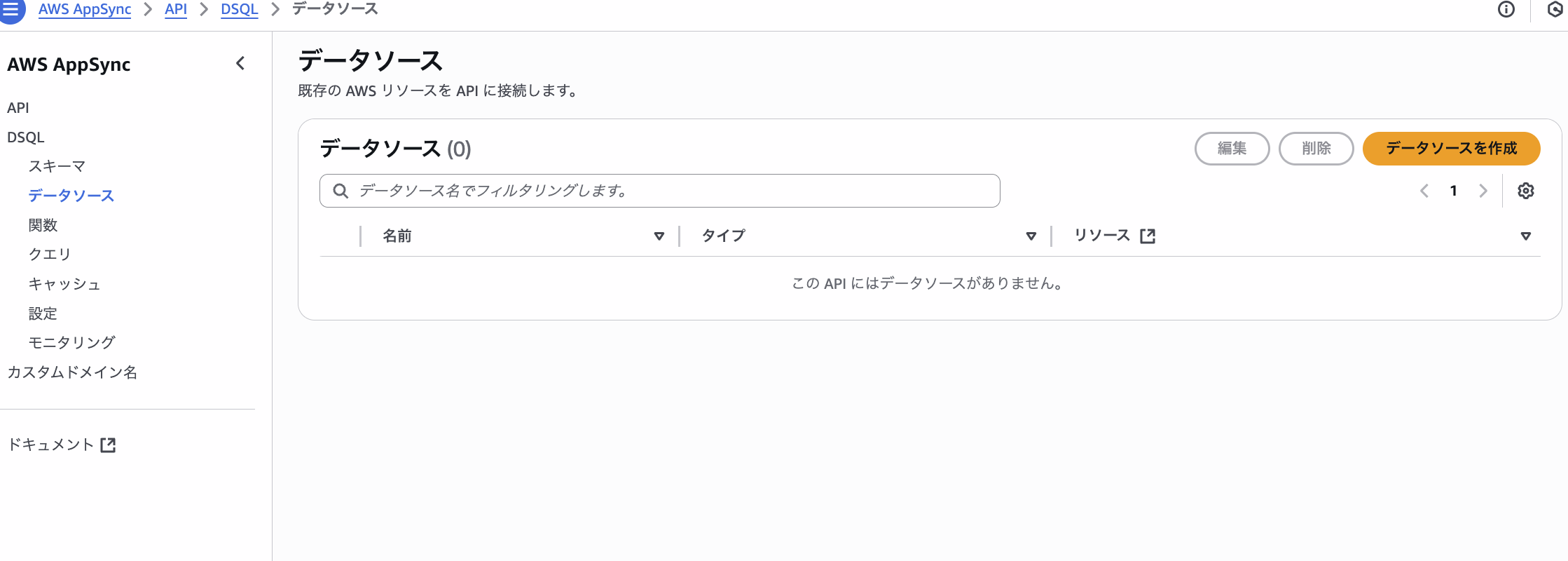Click the データソースを作成 button
The height and width of the screenshot is (561, 1568).
1451,149
